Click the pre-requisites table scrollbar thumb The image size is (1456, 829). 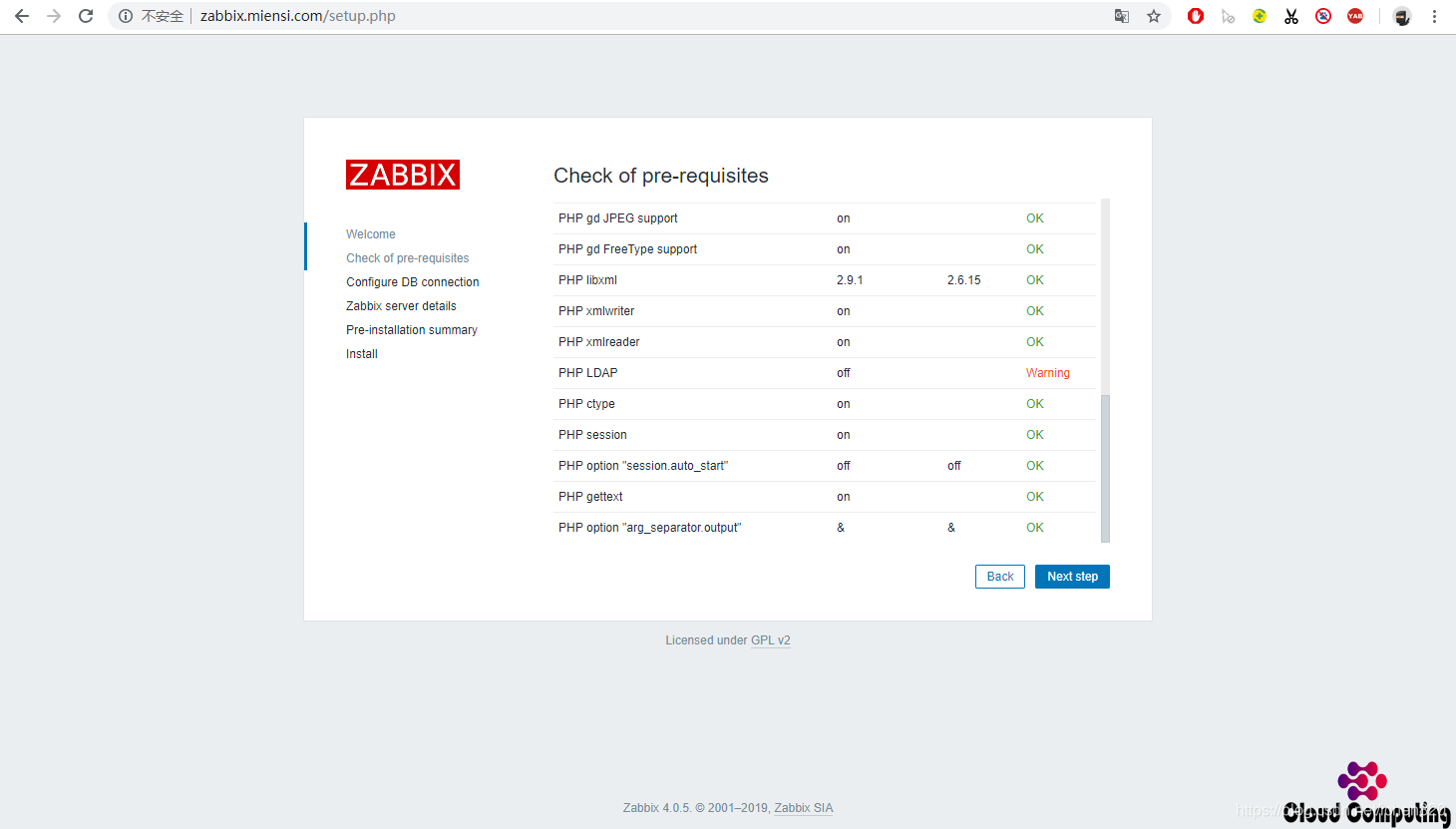(1105, 469)
